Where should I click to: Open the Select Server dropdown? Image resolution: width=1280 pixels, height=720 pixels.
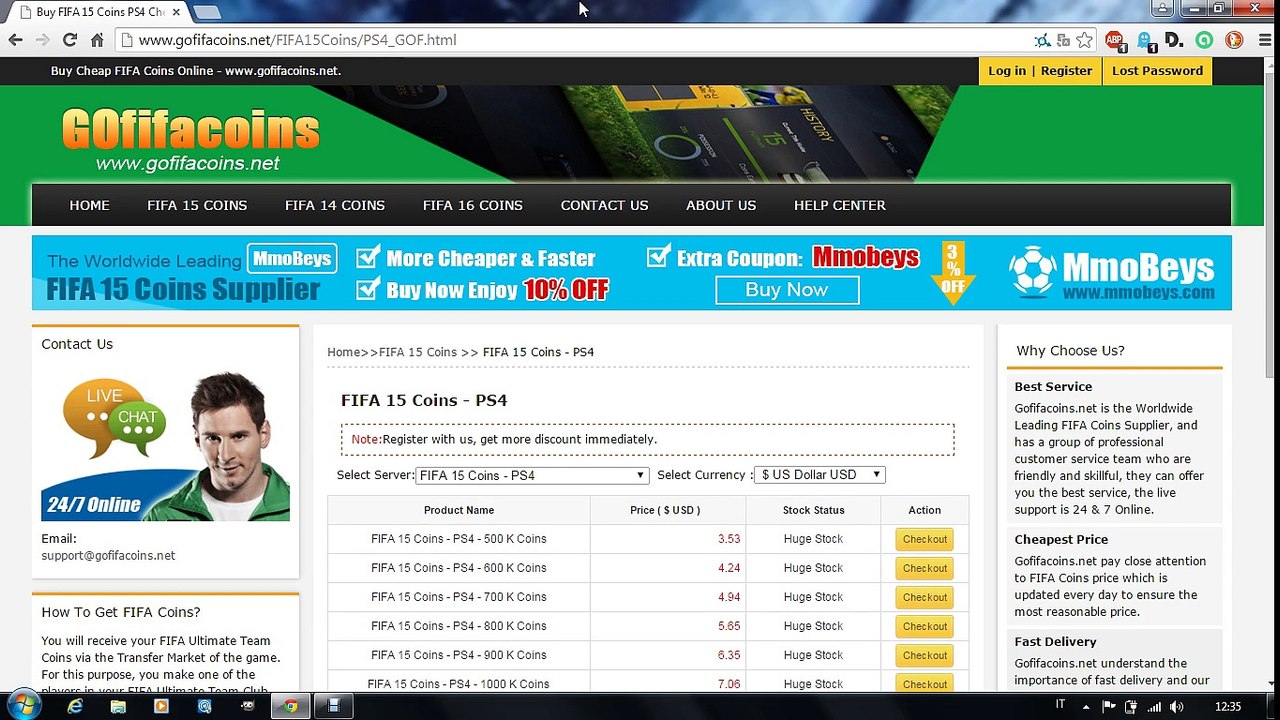click(x=532, y=475)
